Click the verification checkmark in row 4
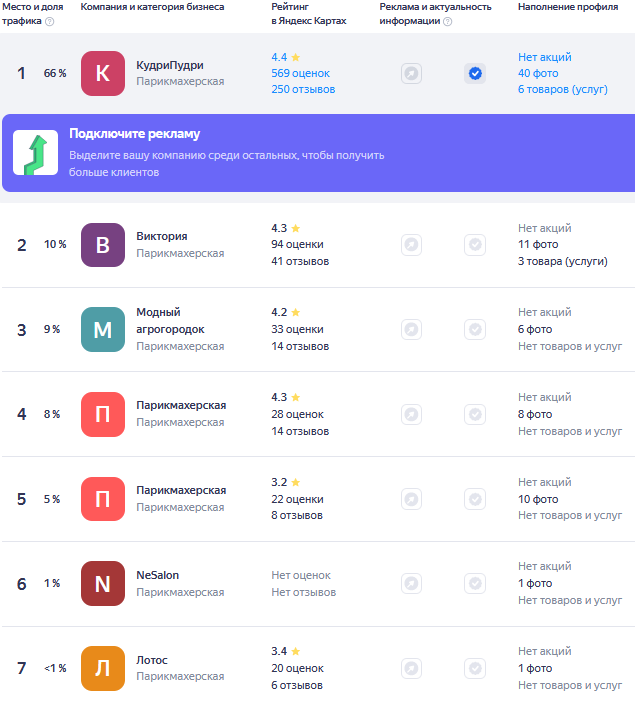635x702 pixels. pos(475,414)
